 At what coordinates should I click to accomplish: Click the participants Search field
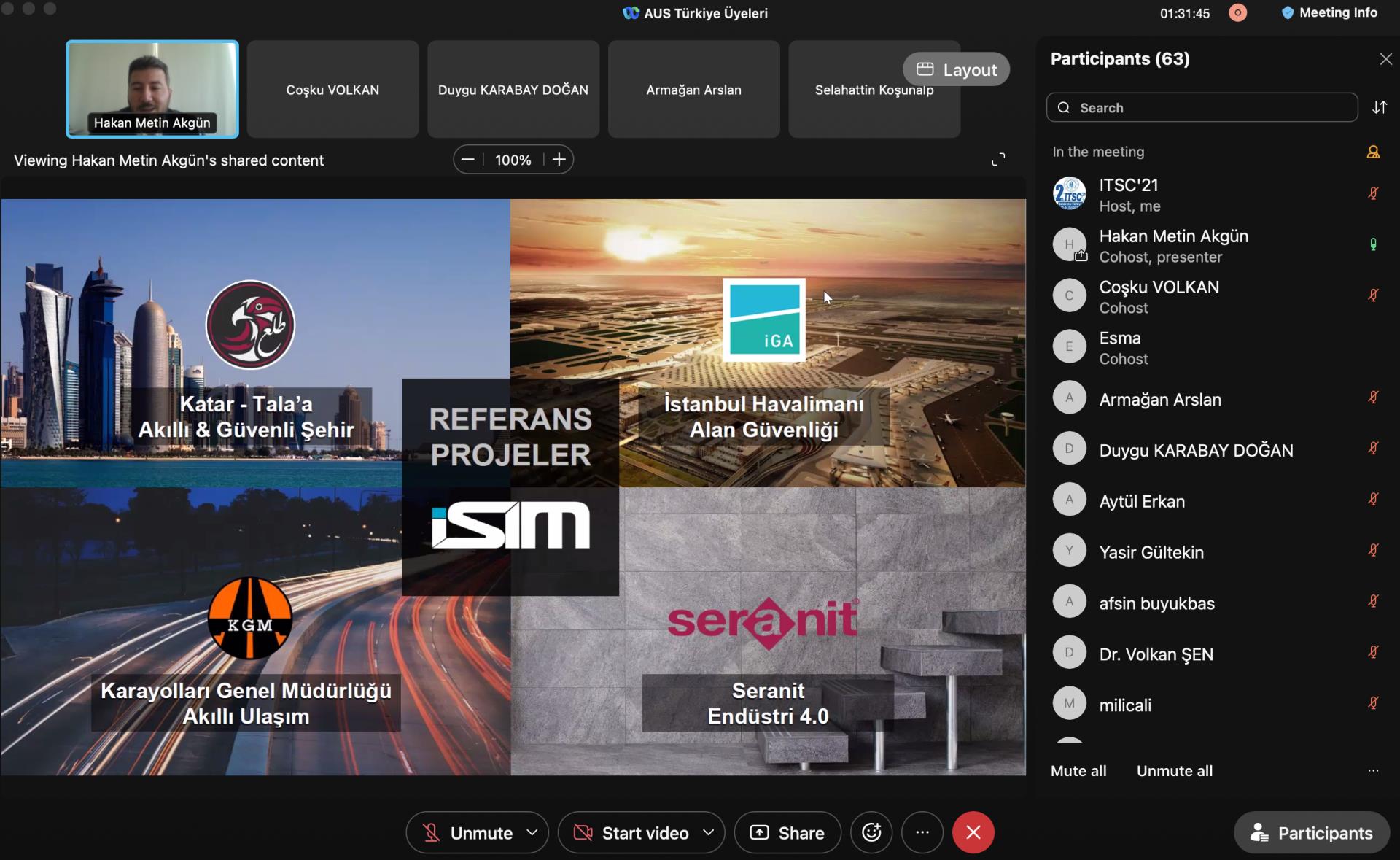[1202, 107]
